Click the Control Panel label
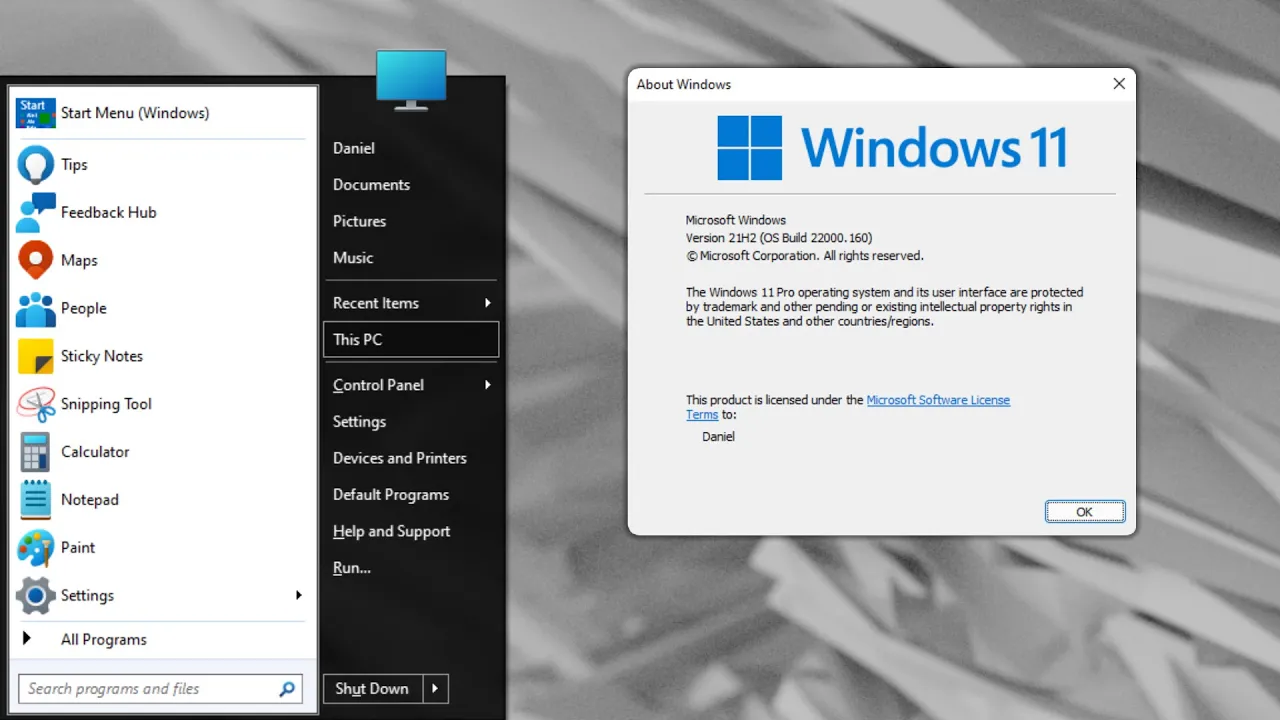 click(378, 385)
